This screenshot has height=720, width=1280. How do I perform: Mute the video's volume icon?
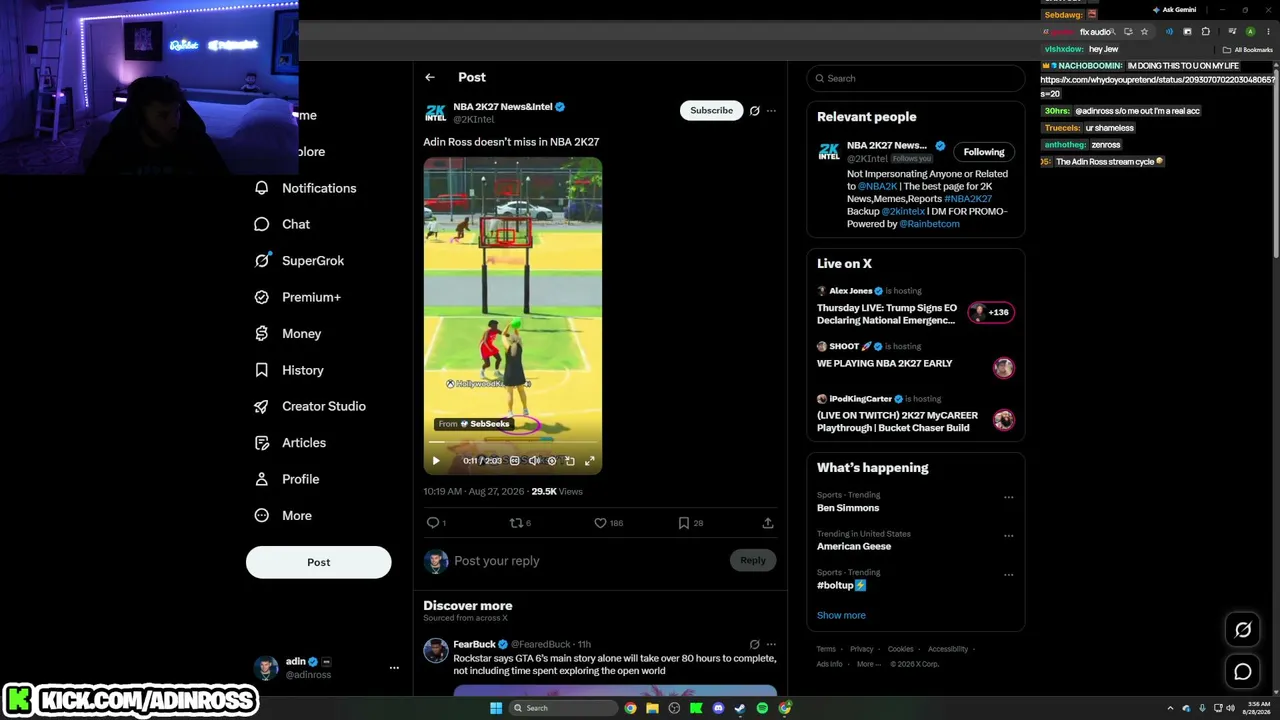coord(534,461)
